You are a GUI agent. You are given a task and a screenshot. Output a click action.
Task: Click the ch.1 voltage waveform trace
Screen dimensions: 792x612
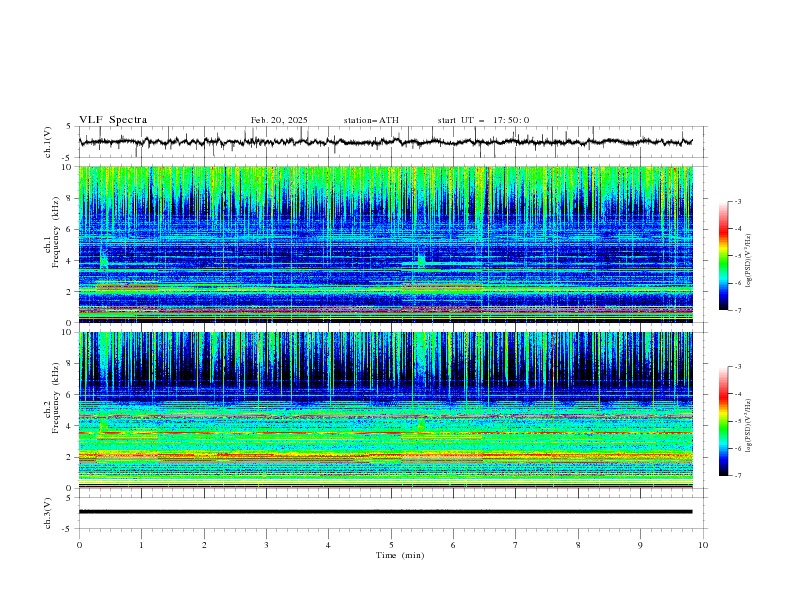[385, 142]
